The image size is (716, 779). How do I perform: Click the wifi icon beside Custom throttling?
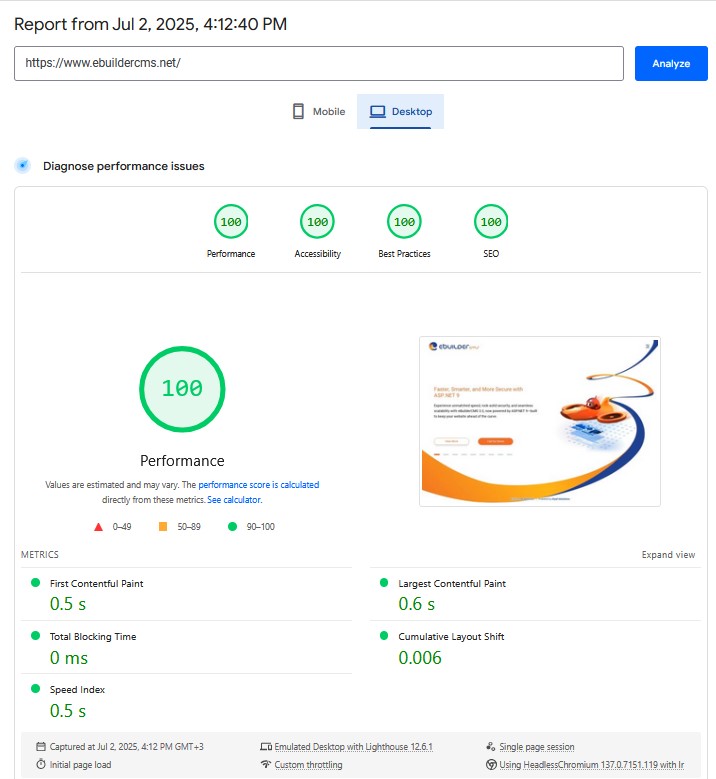(265, 765)
